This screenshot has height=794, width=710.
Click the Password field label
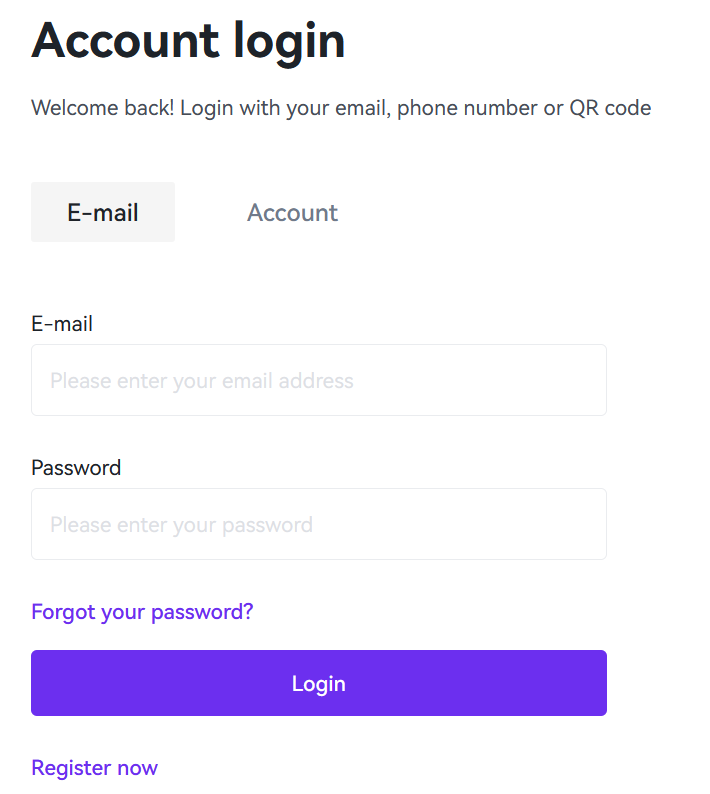pos(76,468)
